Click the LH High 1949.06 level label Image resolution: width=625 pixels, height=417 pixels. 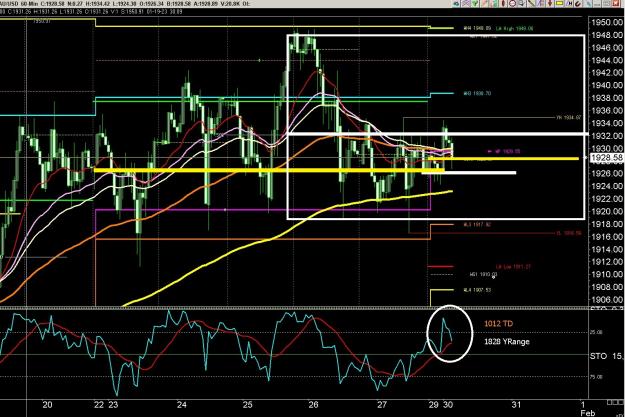click(514, 29)
